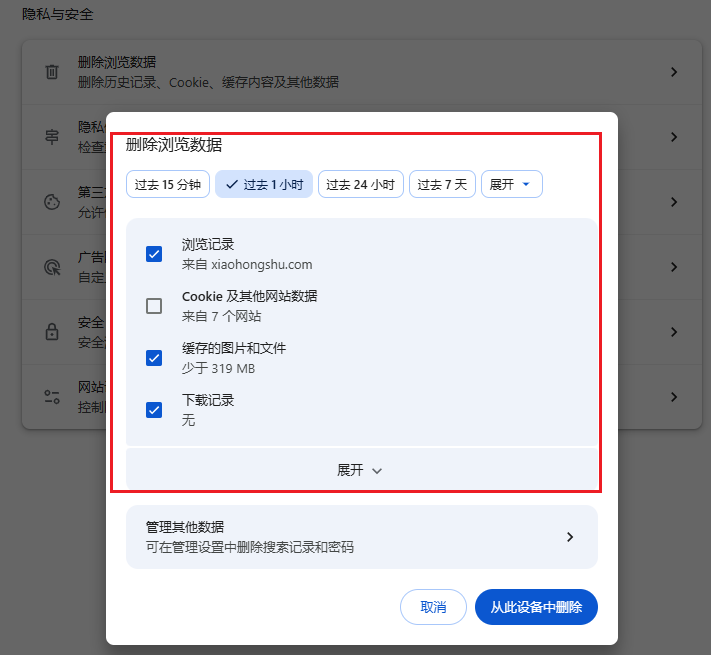Click 隐私与安全 page heading

pos(58,14)
